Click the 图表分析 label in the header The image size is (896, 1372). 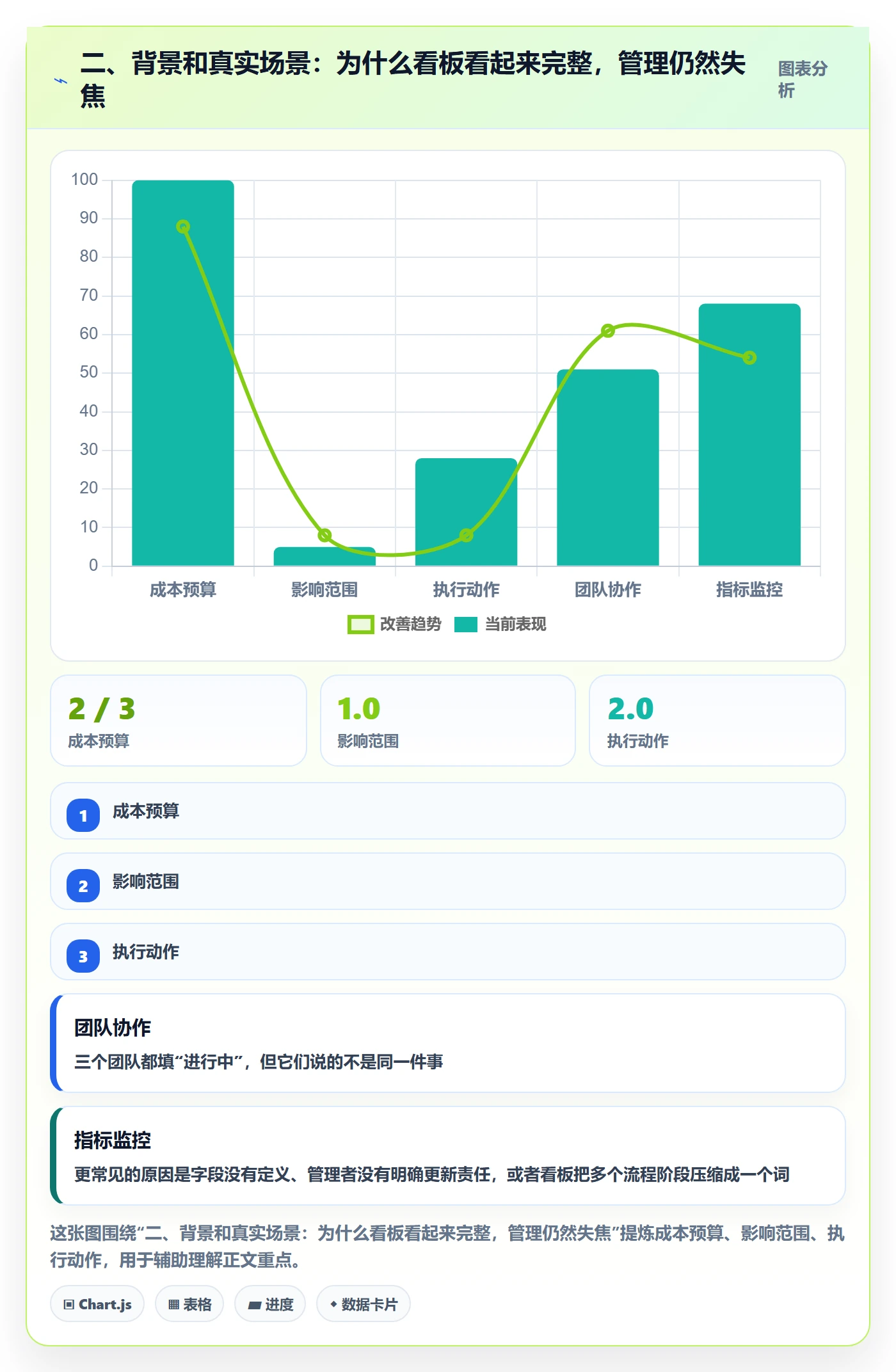pyautogui.click(x=803, y=79)
